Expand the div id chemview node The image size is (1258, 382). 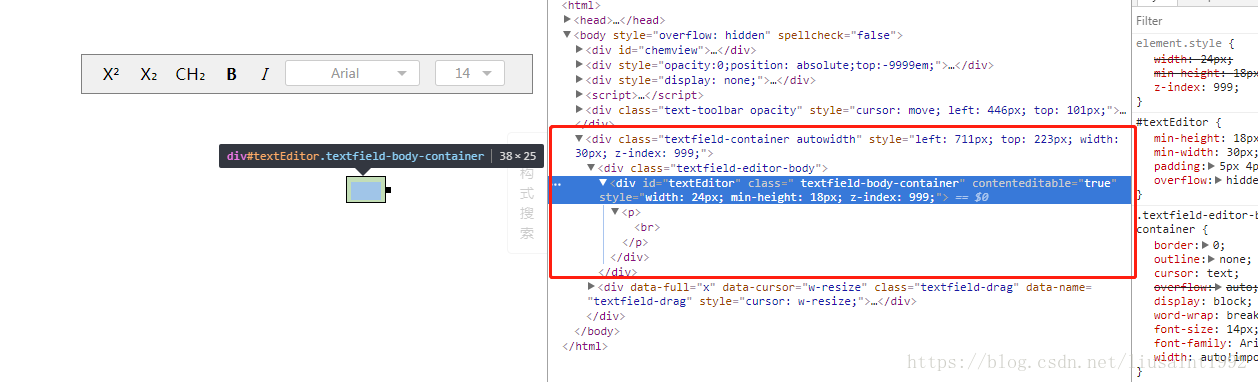(580, 50)
